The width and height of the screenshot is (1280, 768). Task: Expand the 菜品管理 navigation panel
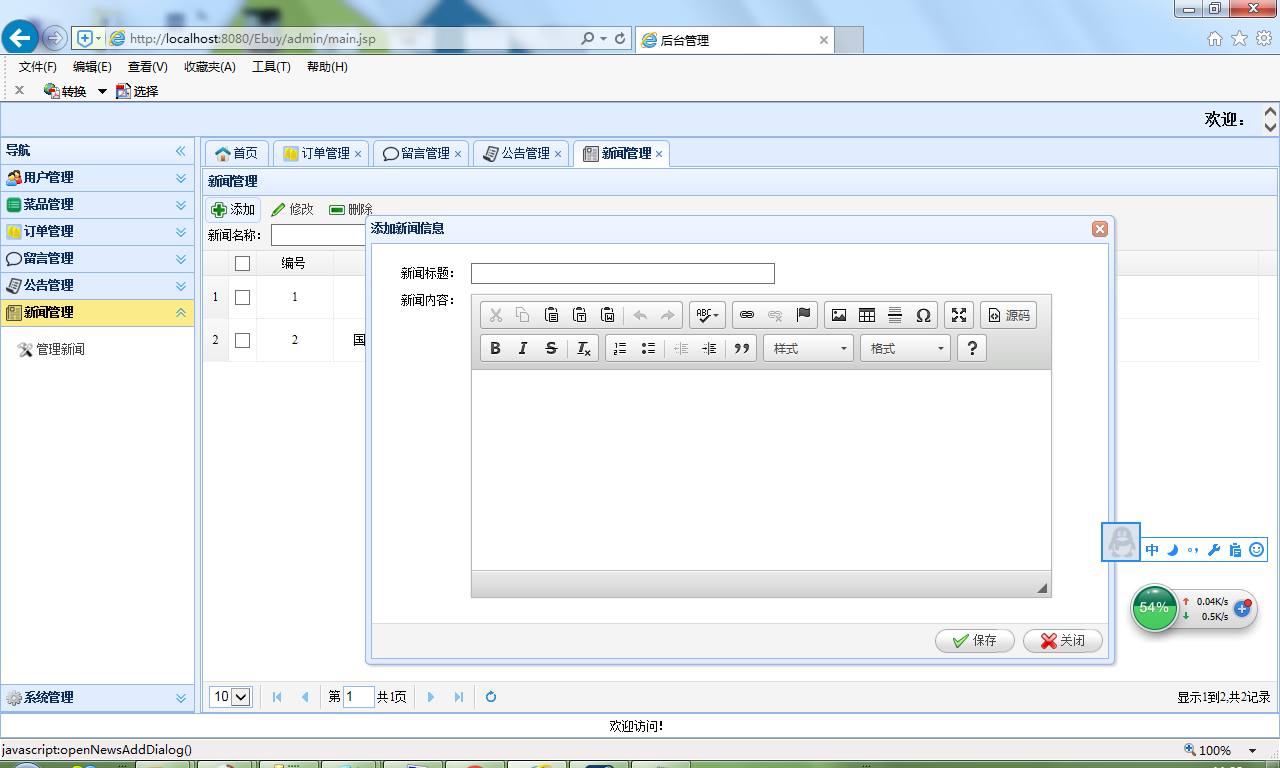point(181,205)
